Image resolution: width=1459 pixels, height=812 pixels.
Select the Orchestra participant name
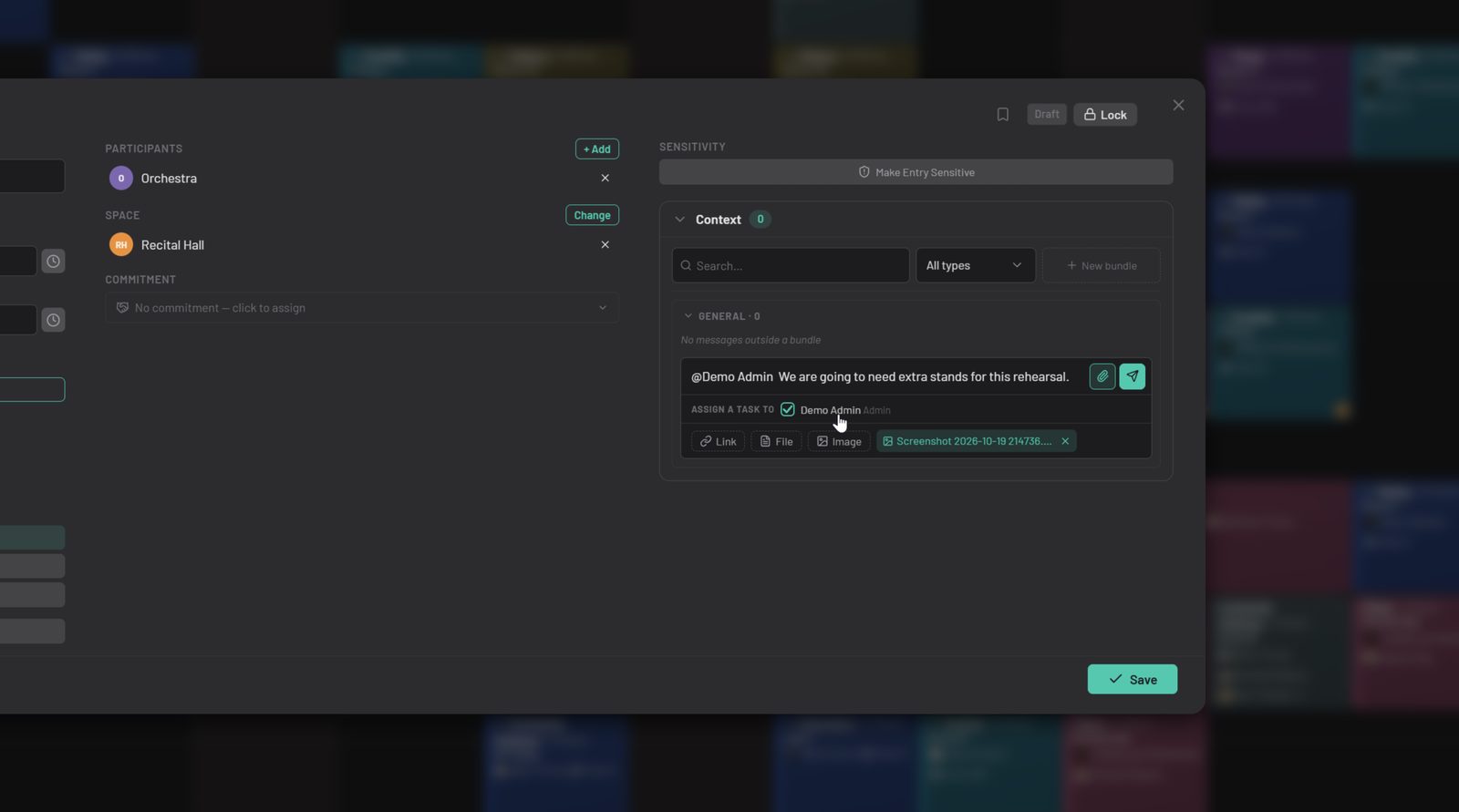169,178
